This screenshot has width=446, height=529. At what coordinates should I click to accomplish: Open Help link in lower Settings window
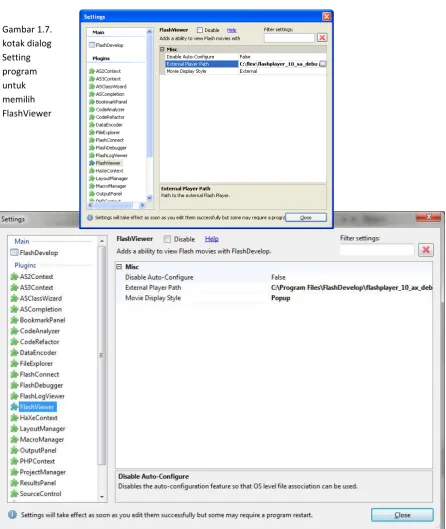click(212, 239)
